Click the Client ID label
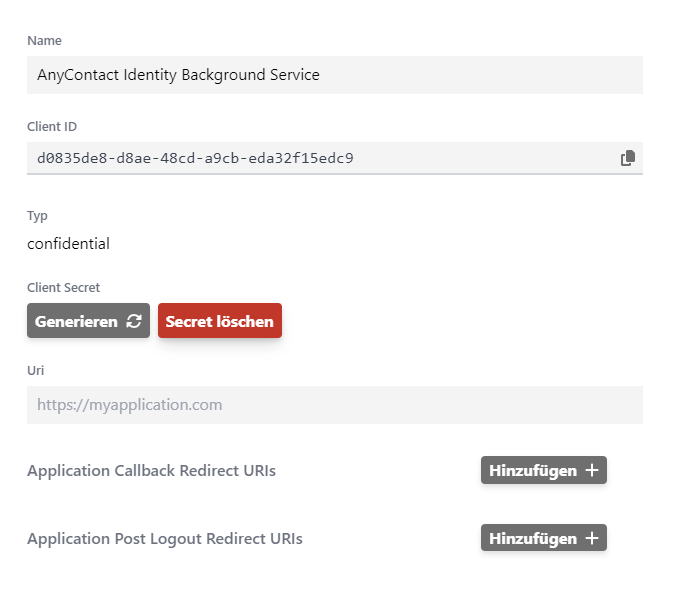The height and width of the screenshot is (591, 691). tap(52, 127)
